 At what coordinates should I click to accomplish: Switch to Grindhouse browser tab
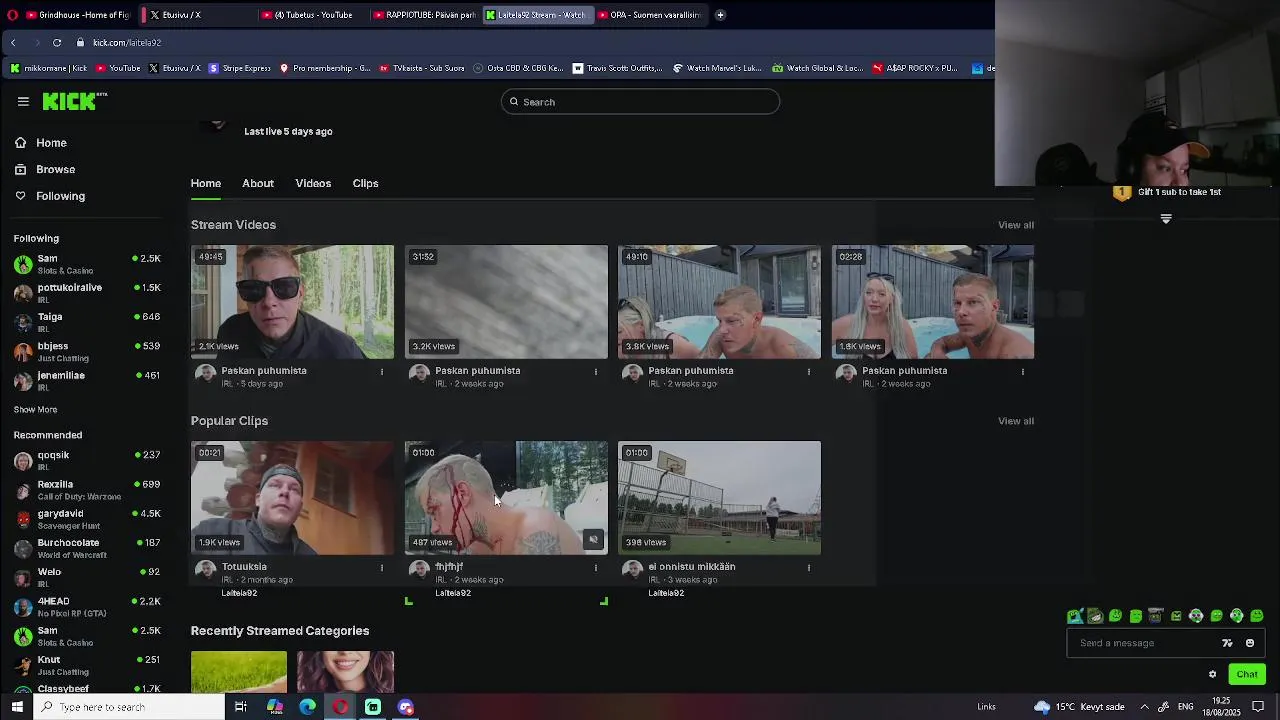point(77,15)
